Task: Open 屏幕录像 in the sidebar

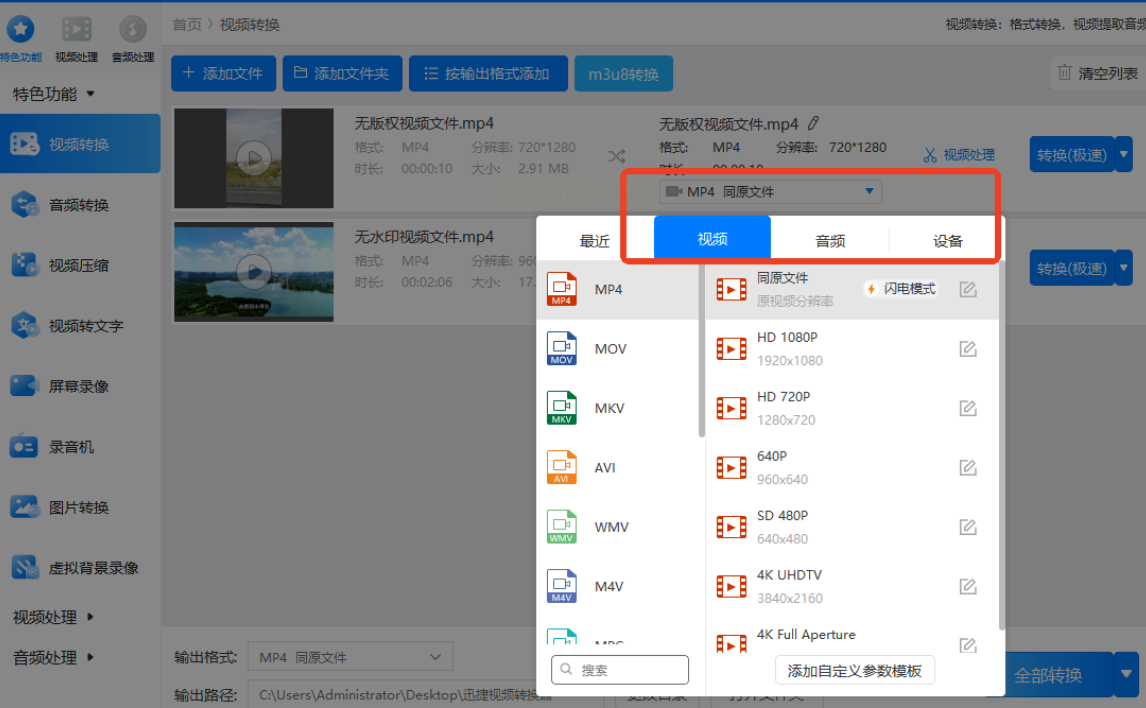Action: point(80,386)
